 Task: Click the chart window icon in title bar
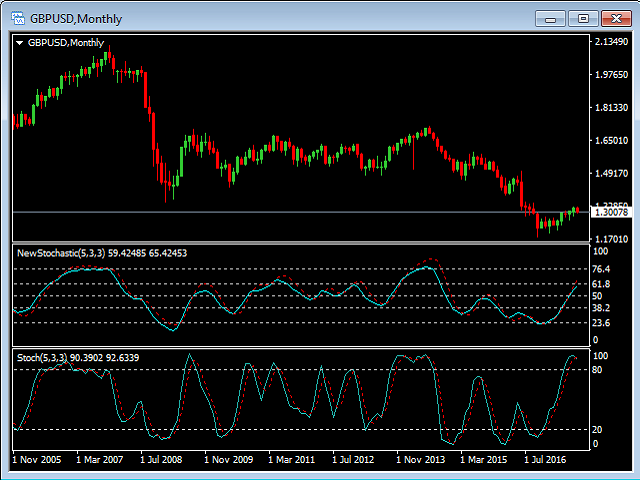click(x=17, y=18)
